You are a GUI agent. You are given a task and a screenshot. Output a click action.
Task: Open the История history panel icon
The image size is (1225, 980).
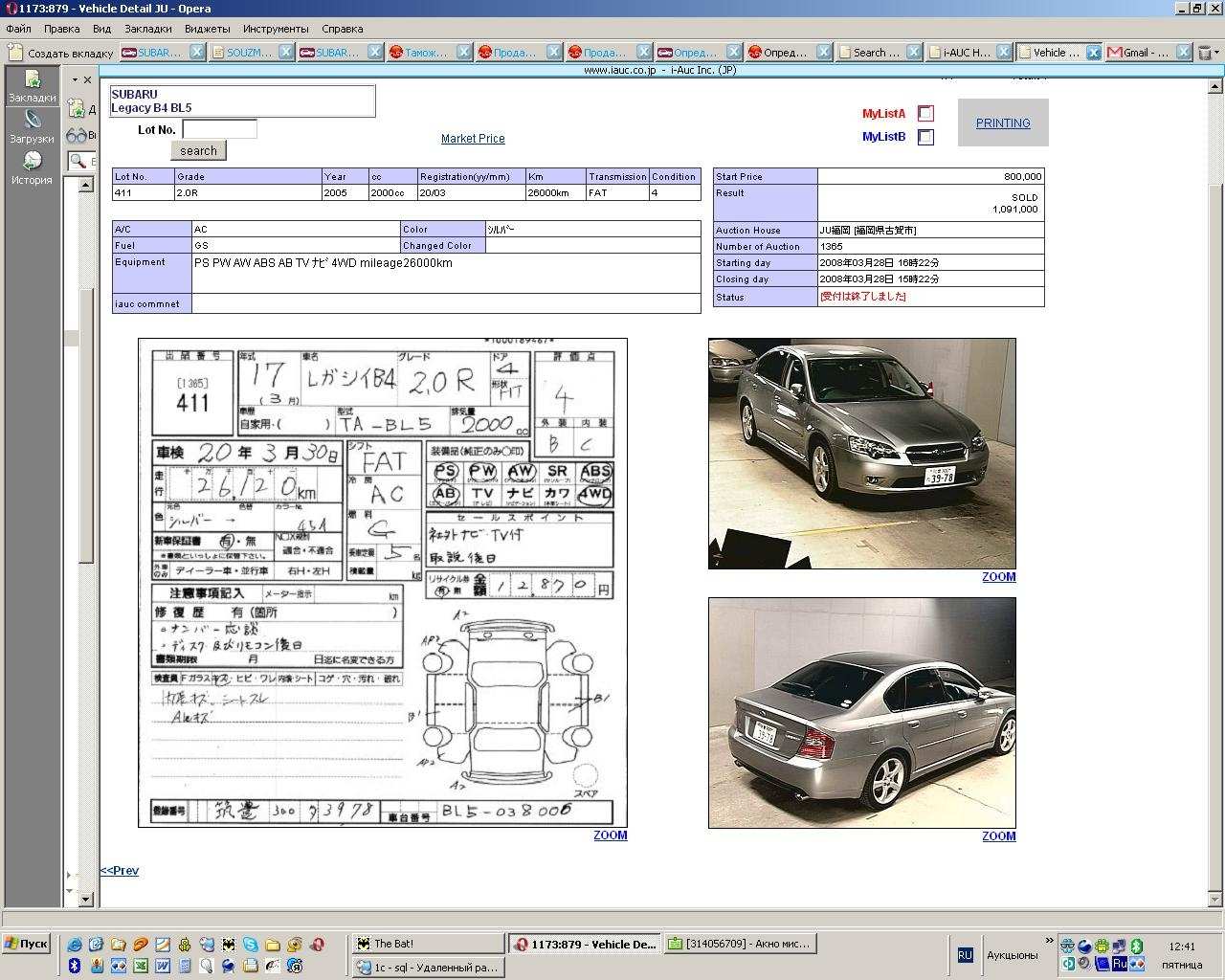[33, 167]
